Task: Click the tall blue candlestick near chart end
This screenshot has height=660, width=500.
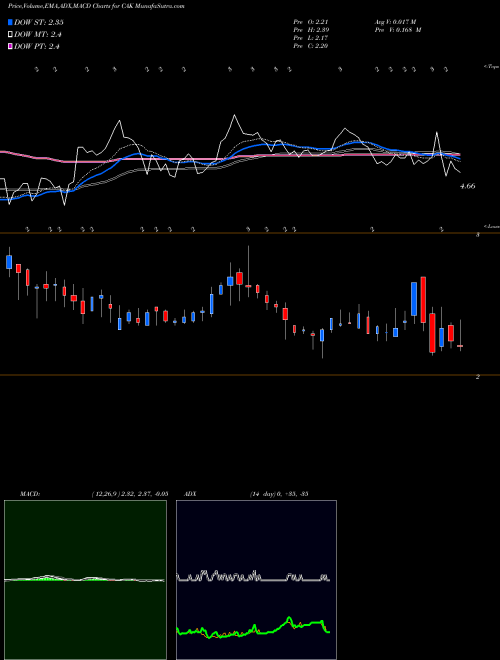Action: (x=414, y=299)
